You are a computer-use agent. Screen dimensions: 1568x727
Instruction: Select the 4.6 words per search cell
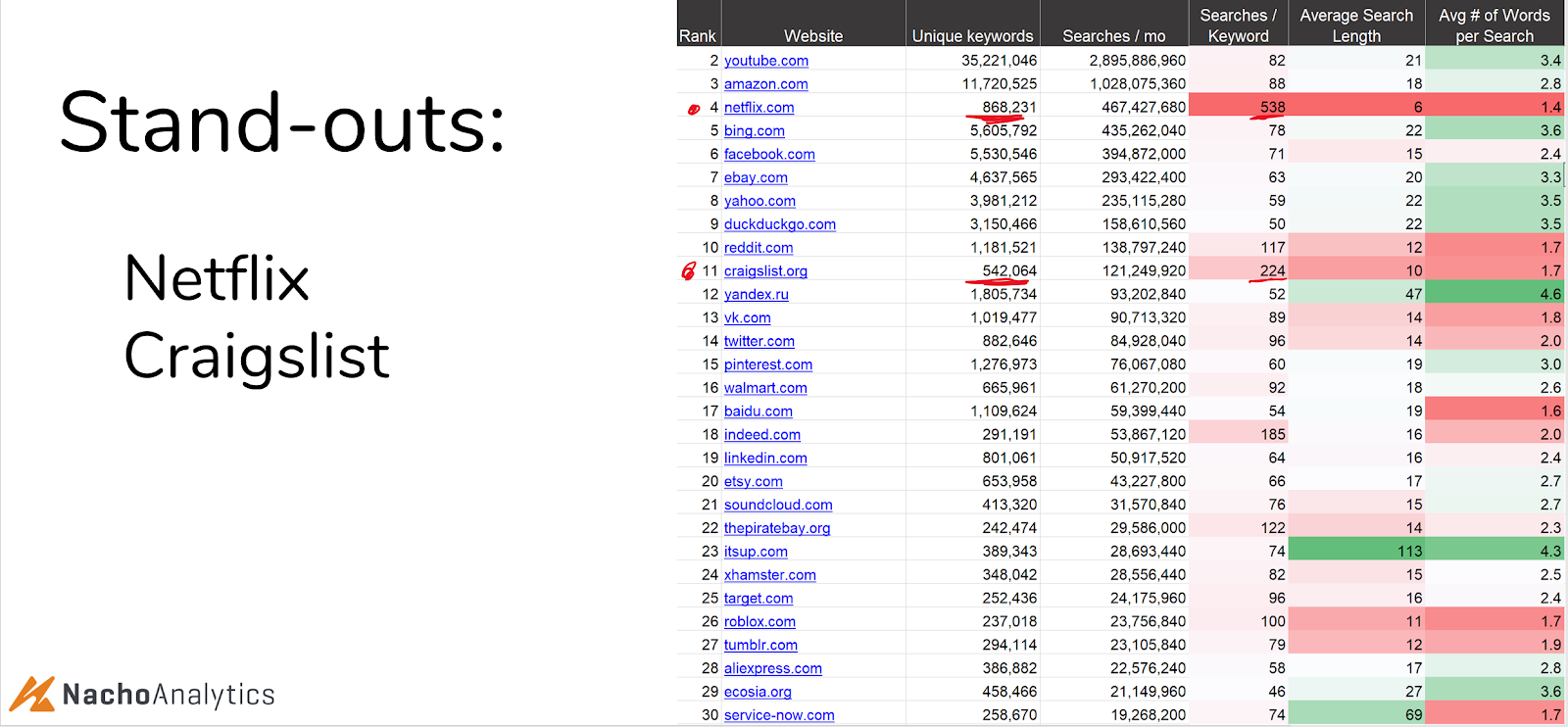point(1494,295)
